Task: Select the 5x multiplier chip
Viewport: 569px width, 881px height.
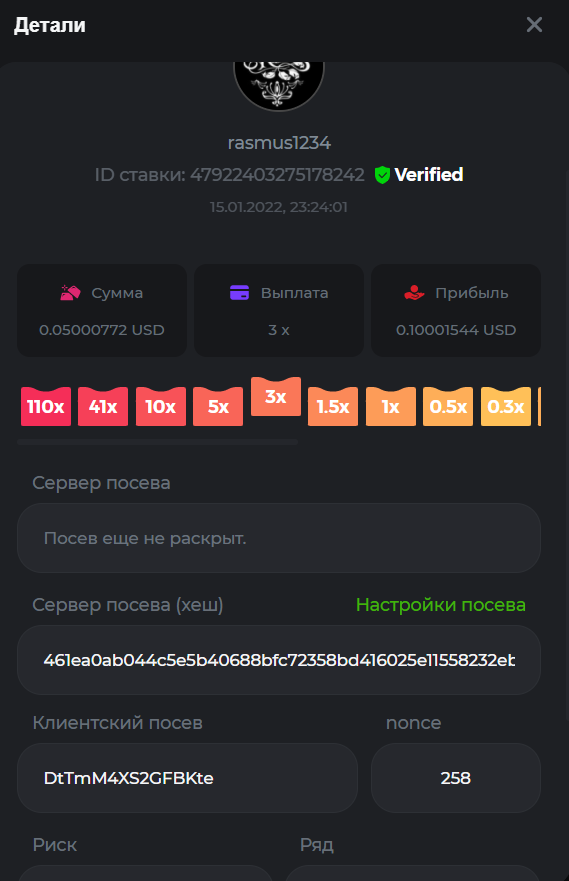Action: point(218,406)
